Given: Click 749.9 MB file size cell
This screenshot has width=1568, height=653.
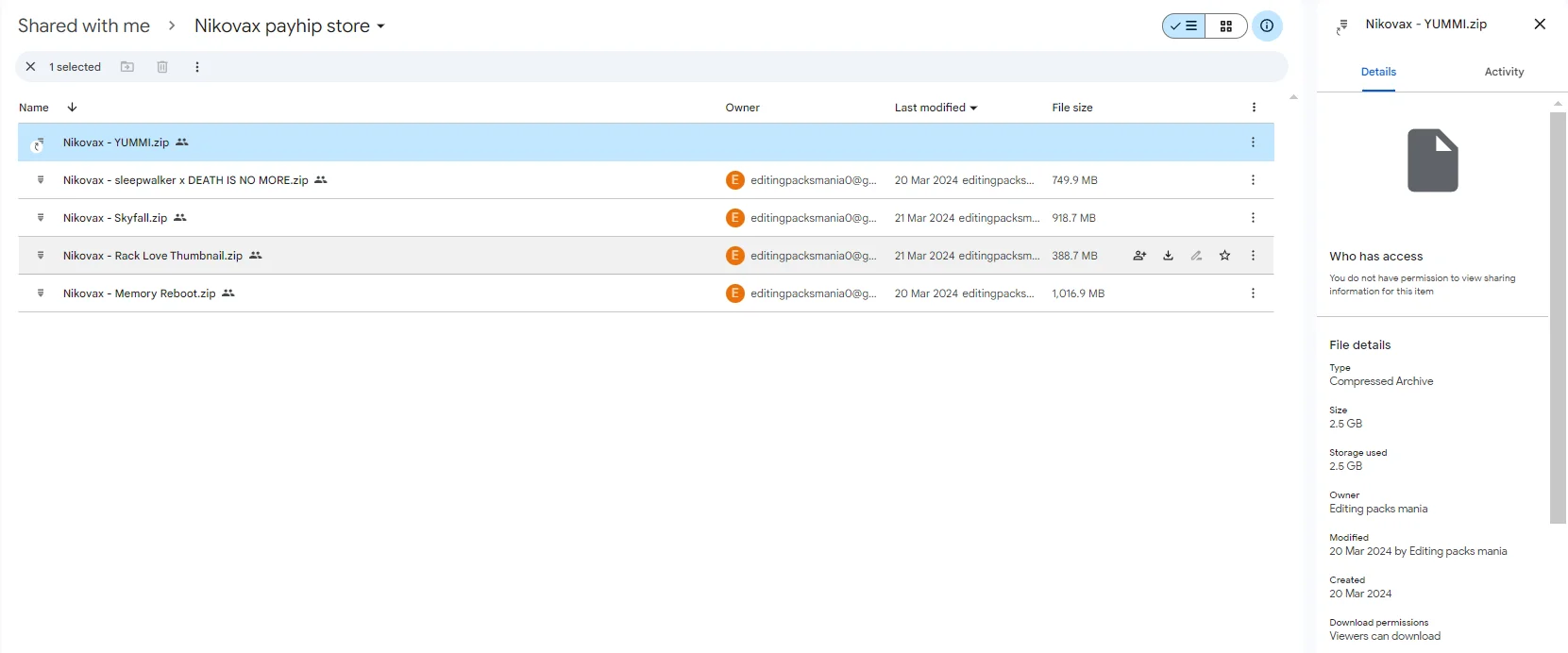Looking at the screenshot, I should point(1074,180).
